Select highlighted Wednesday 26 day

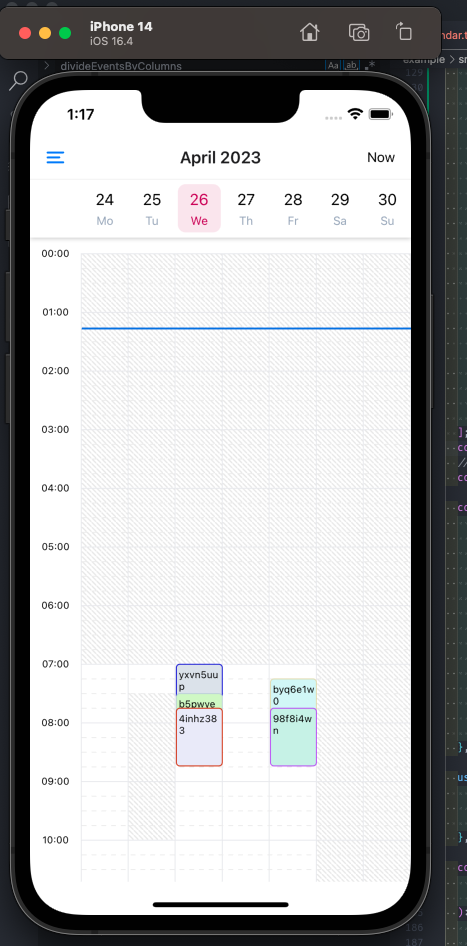click(199, 208)
